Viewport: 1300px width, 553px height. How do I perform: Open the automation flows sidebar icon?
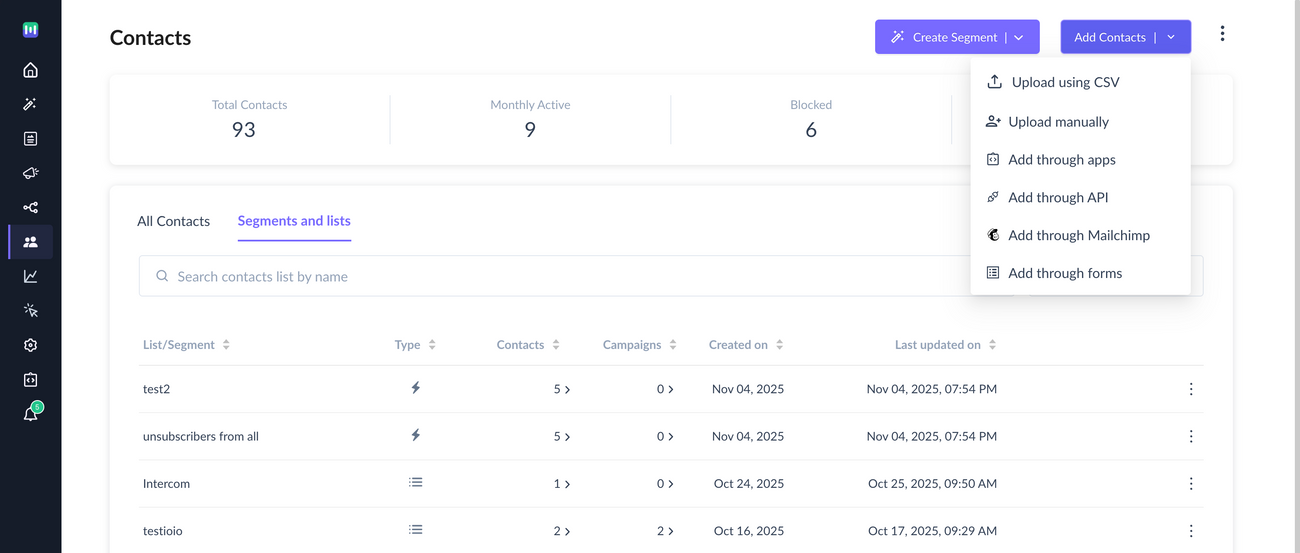pyautogui.click(x=30, y=208)
